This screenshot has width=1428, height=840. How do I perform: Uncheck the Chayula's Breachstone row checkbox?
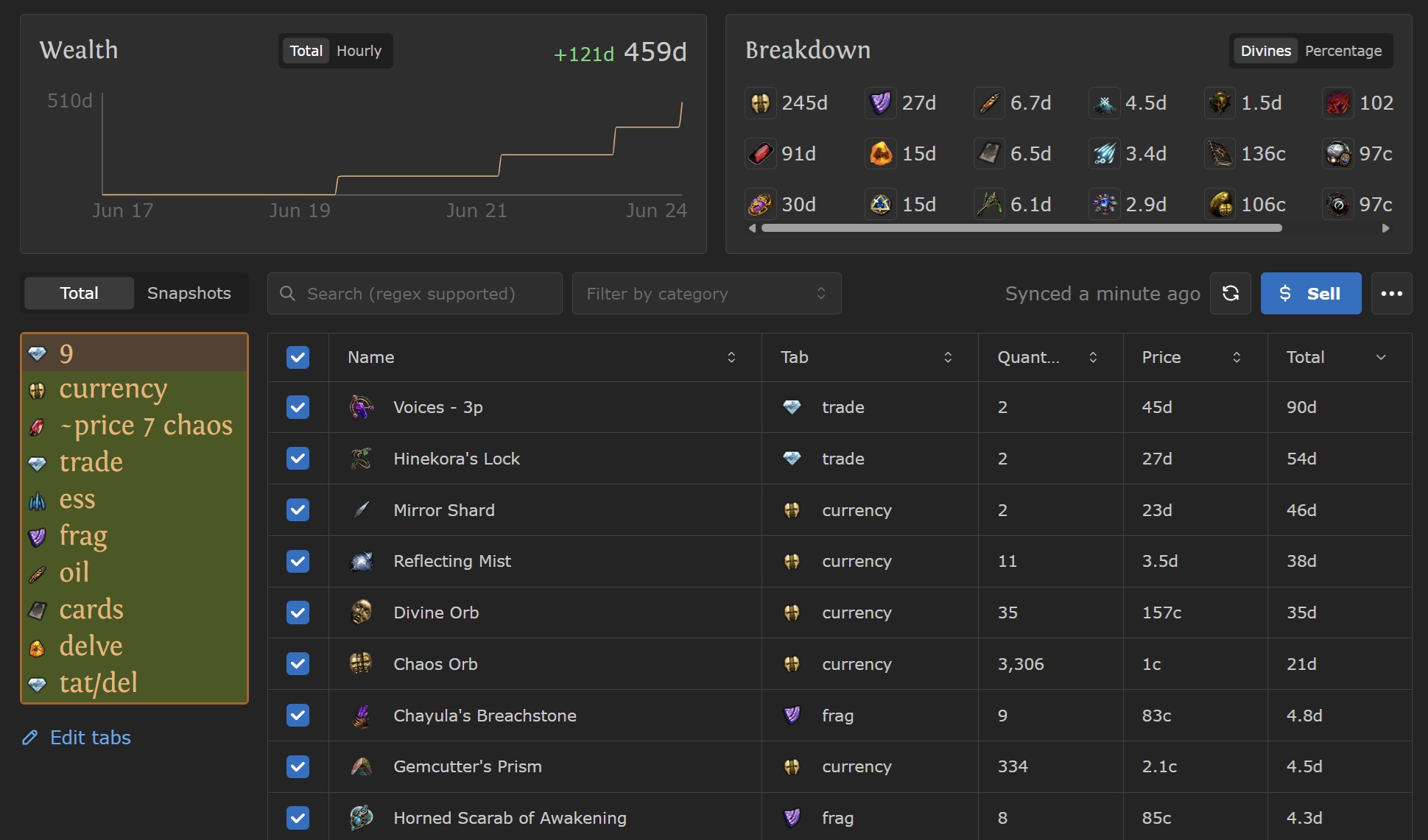coord(298,715)
